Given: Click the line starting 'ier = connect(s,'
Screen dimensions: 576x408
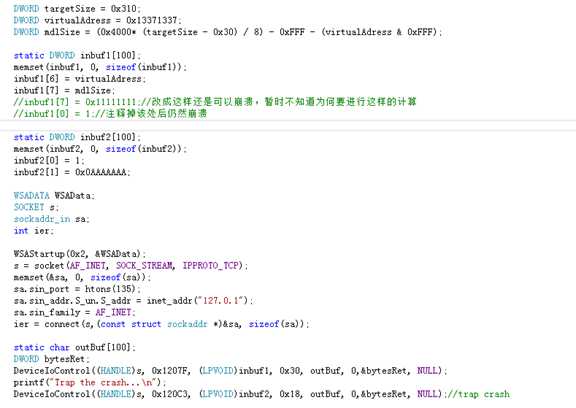Looking at the screenshot, I should 162,325.
